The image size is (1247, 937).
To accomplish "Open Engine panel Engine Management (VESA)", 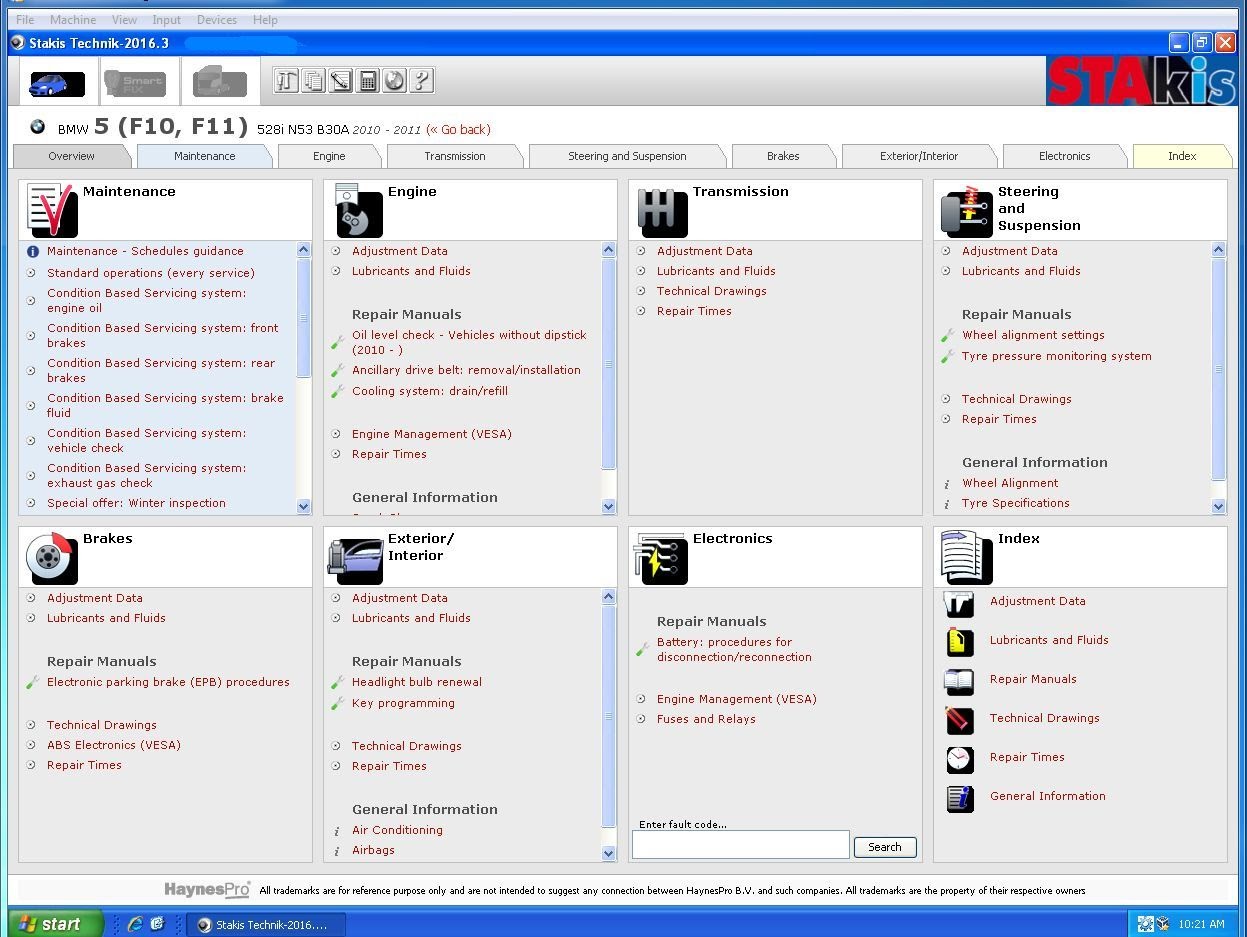I will [x=431, y=434].
